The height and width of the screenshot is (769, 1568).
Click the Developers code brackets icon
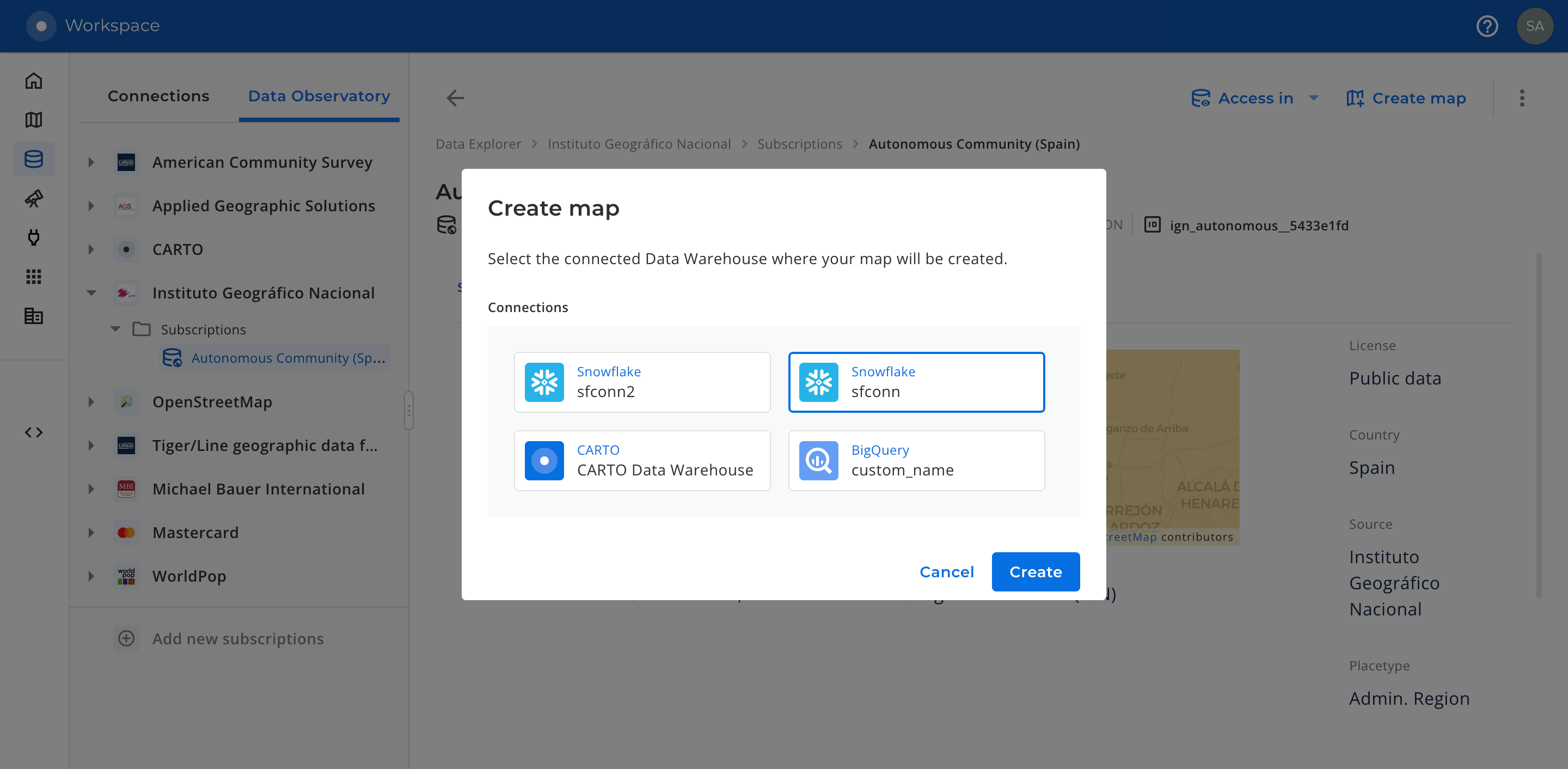34,432
